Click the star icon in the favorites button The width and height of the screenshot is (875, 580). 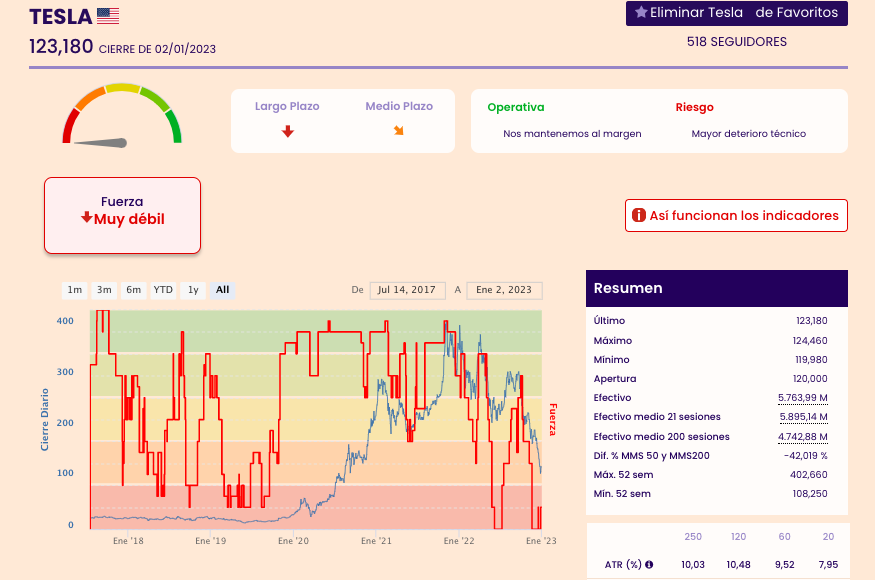click(641, 12)
